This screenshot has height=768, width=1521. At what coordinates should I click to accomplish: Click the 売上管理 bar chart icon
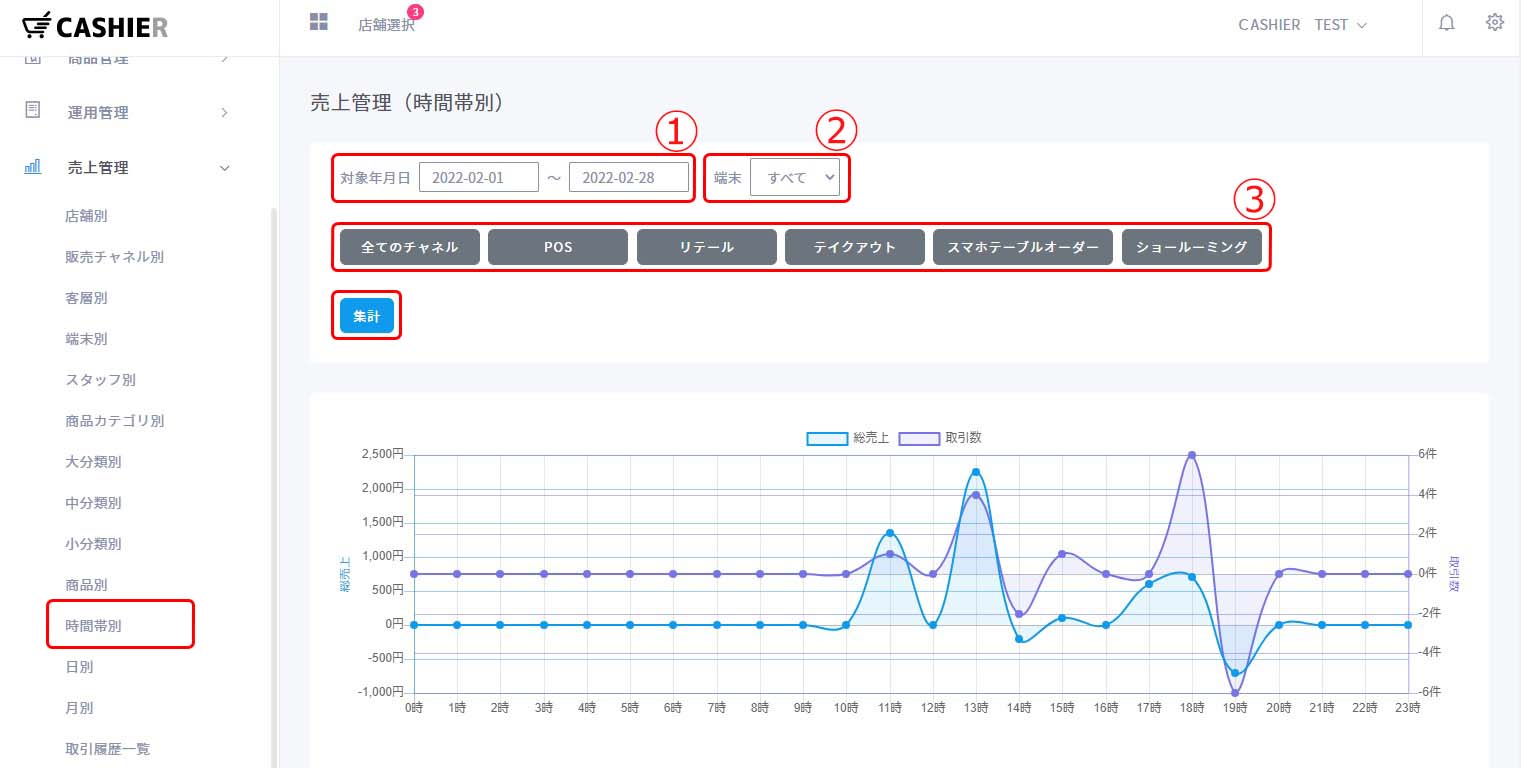pos(33,166)
